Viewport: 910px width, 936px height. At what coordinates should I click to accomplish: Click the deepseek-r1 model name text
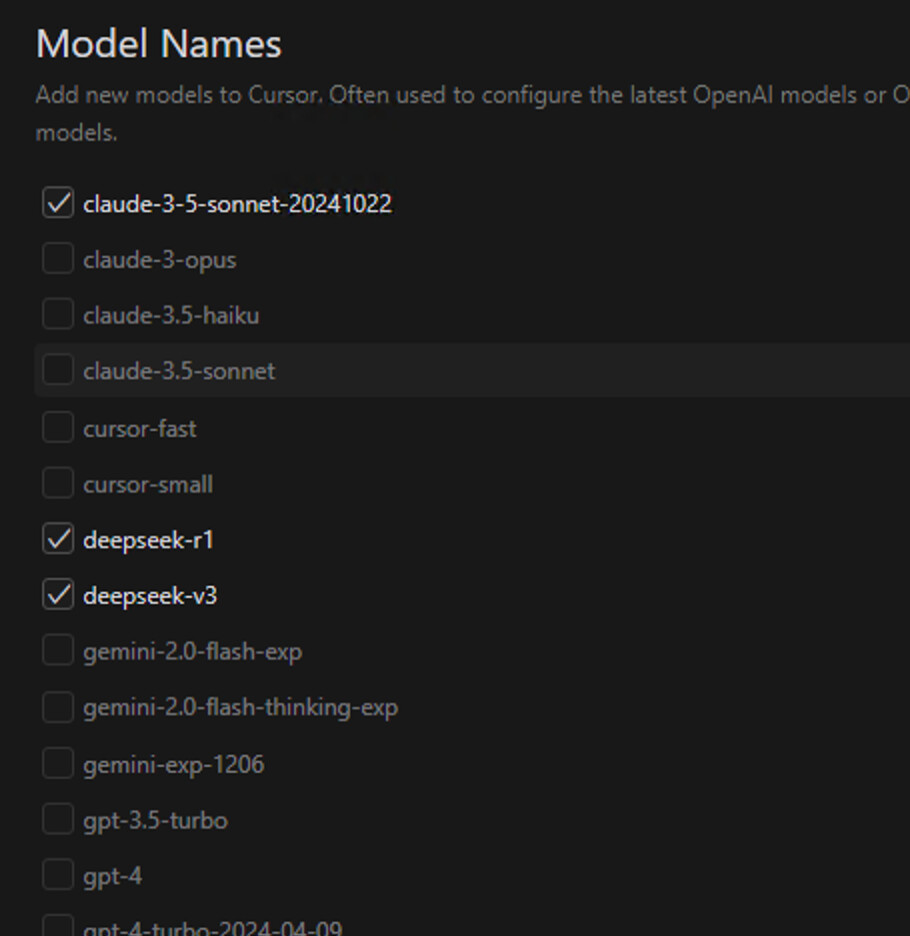click(148, 540)
